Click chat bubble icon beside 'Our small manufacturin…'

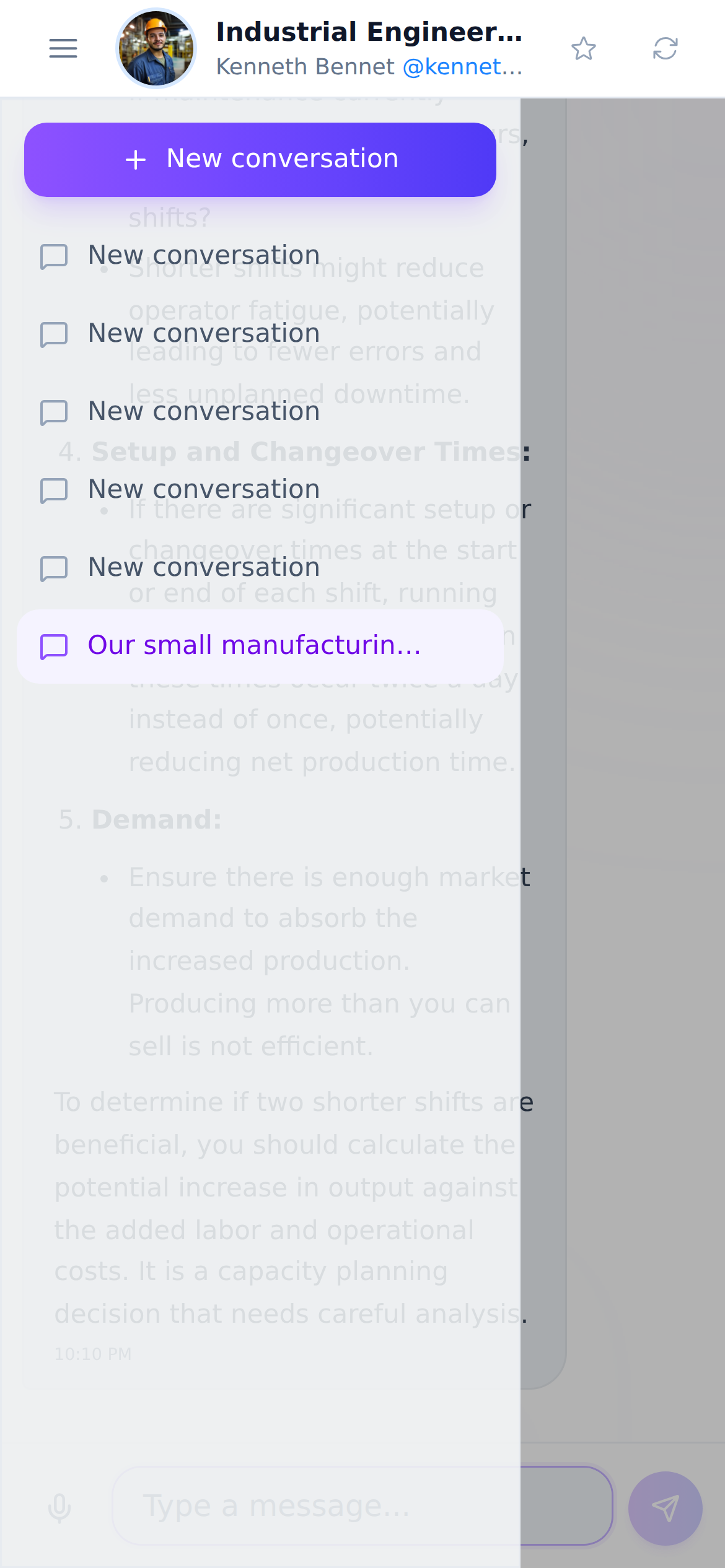point(54,646)
